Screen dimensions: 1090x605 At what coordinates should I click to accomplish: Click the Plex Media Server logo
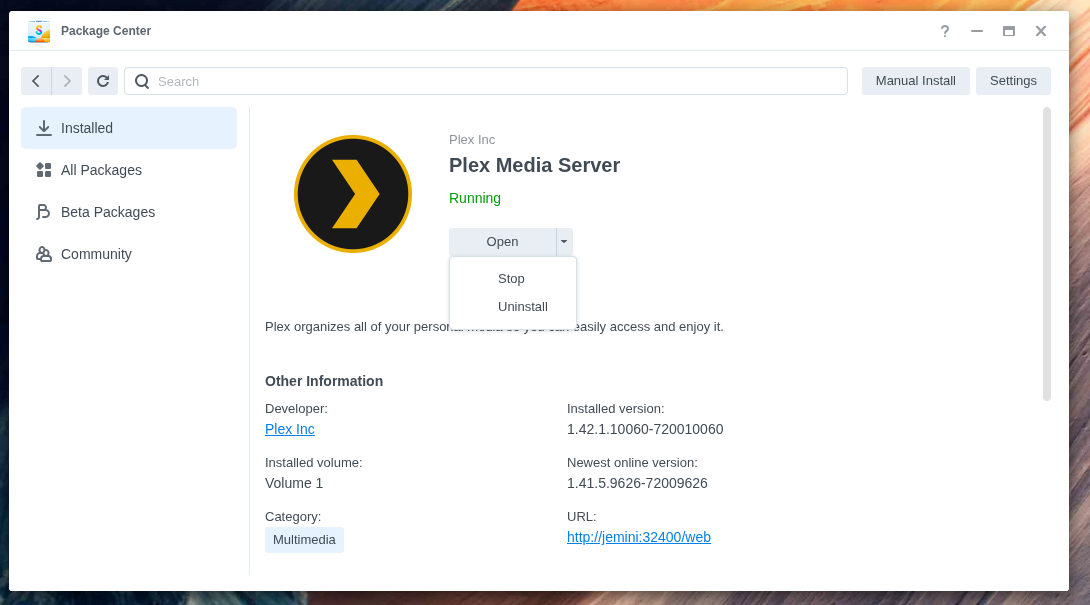click(x=353, y=194)
